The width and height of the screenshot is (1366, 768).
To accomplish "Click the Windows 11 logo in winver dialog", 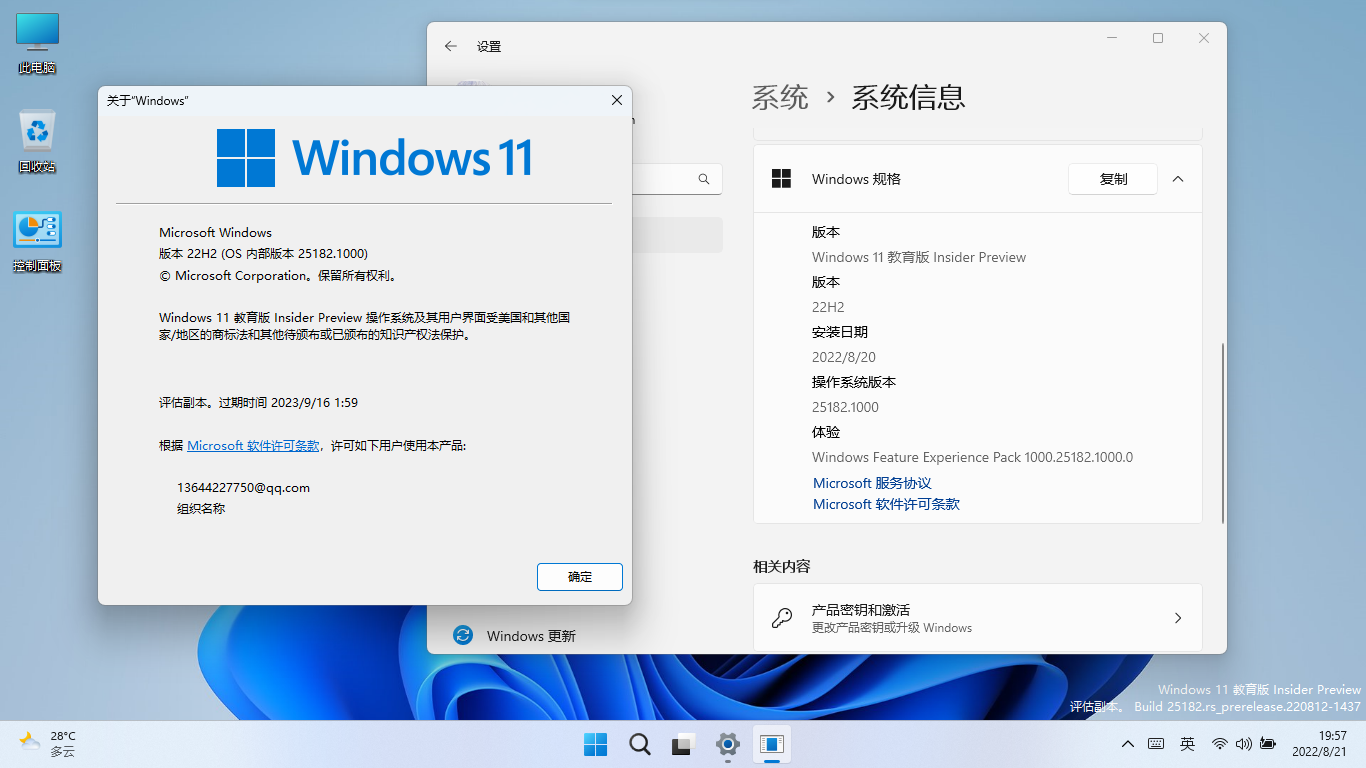I will (375, 158).
